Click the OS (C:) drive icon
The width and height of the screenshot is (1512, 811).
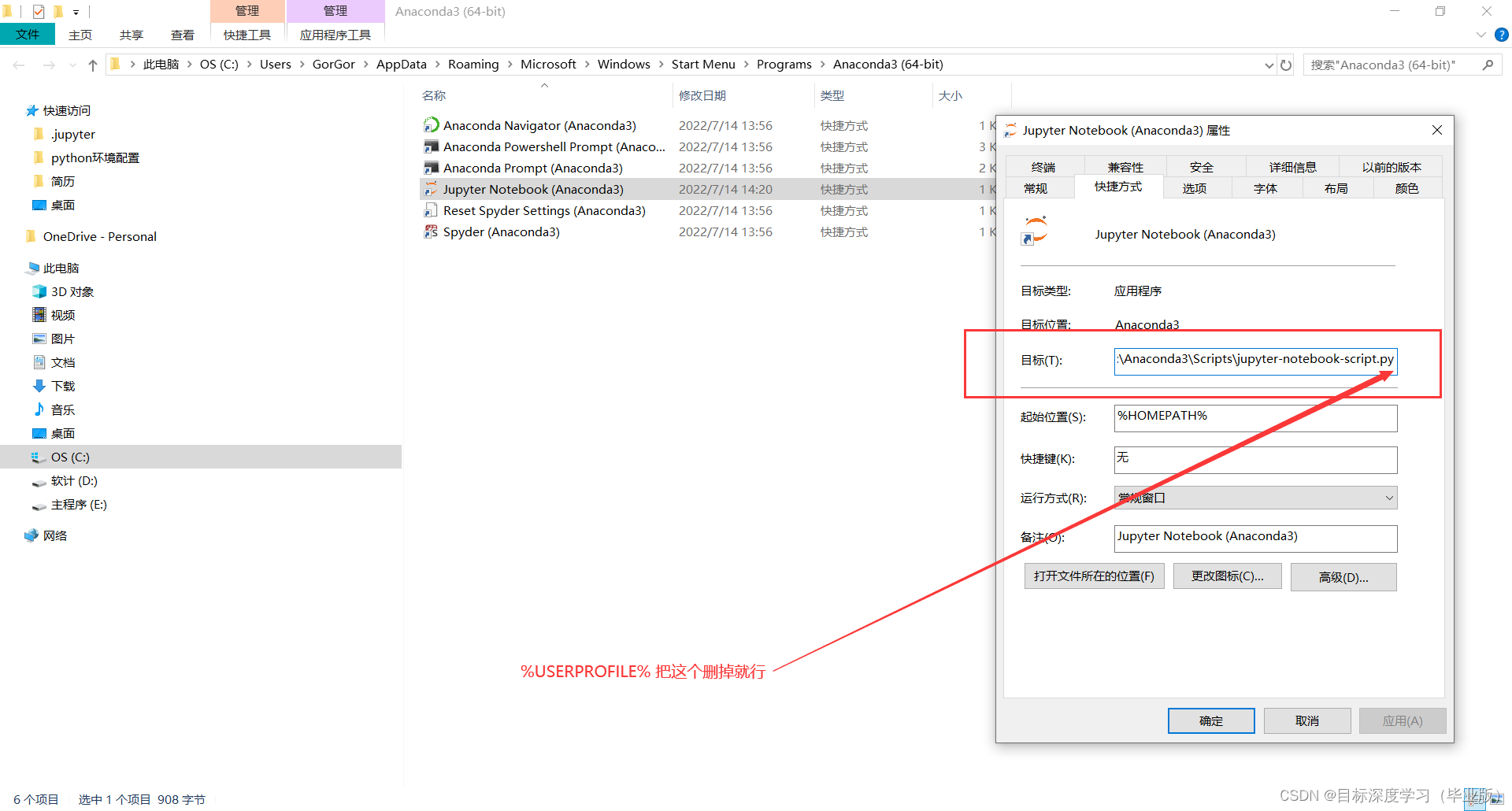pyautogui.click(x=39, y=457)
